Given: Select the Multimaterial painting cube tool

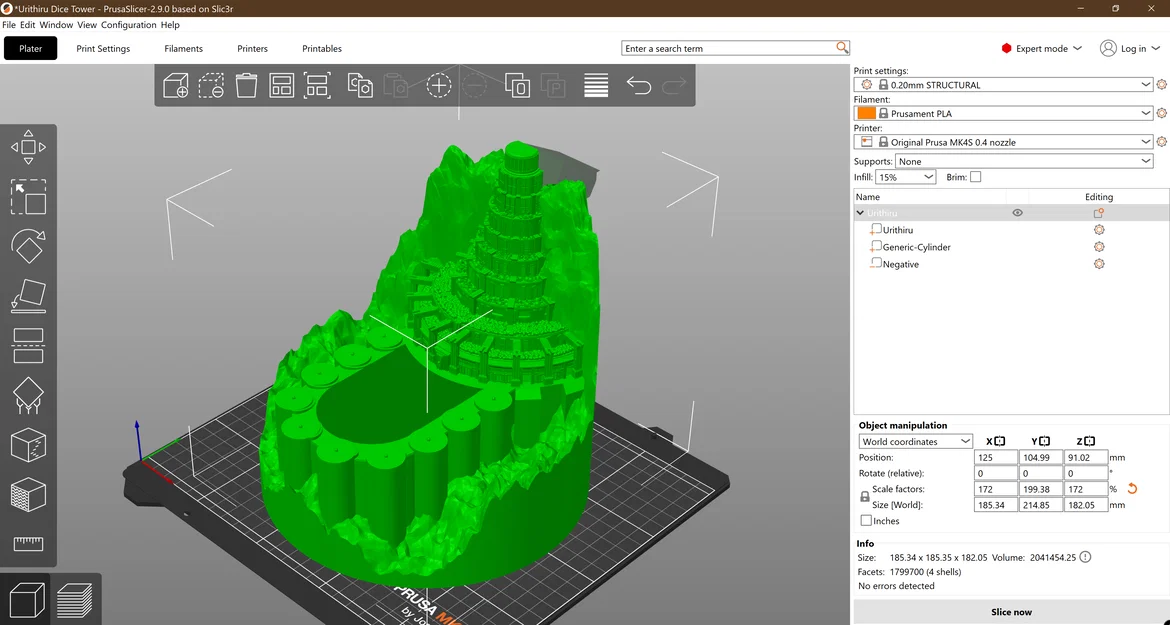Looking at the screenshot, I should point(28,495).
